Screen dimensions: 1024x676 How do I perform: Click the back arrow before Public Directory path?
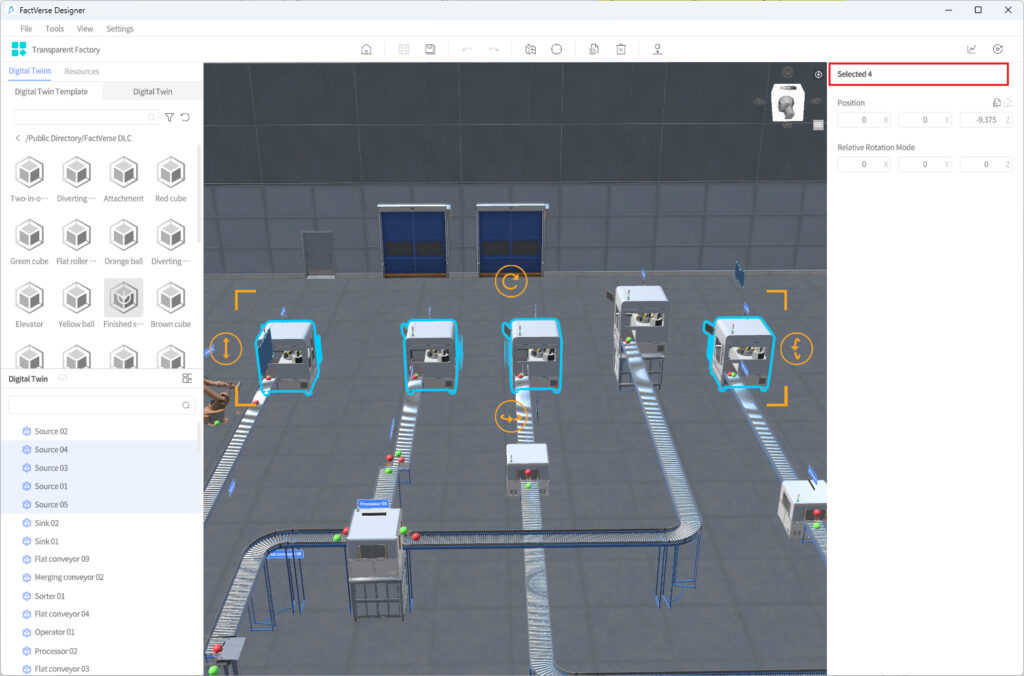pos(18,138)
